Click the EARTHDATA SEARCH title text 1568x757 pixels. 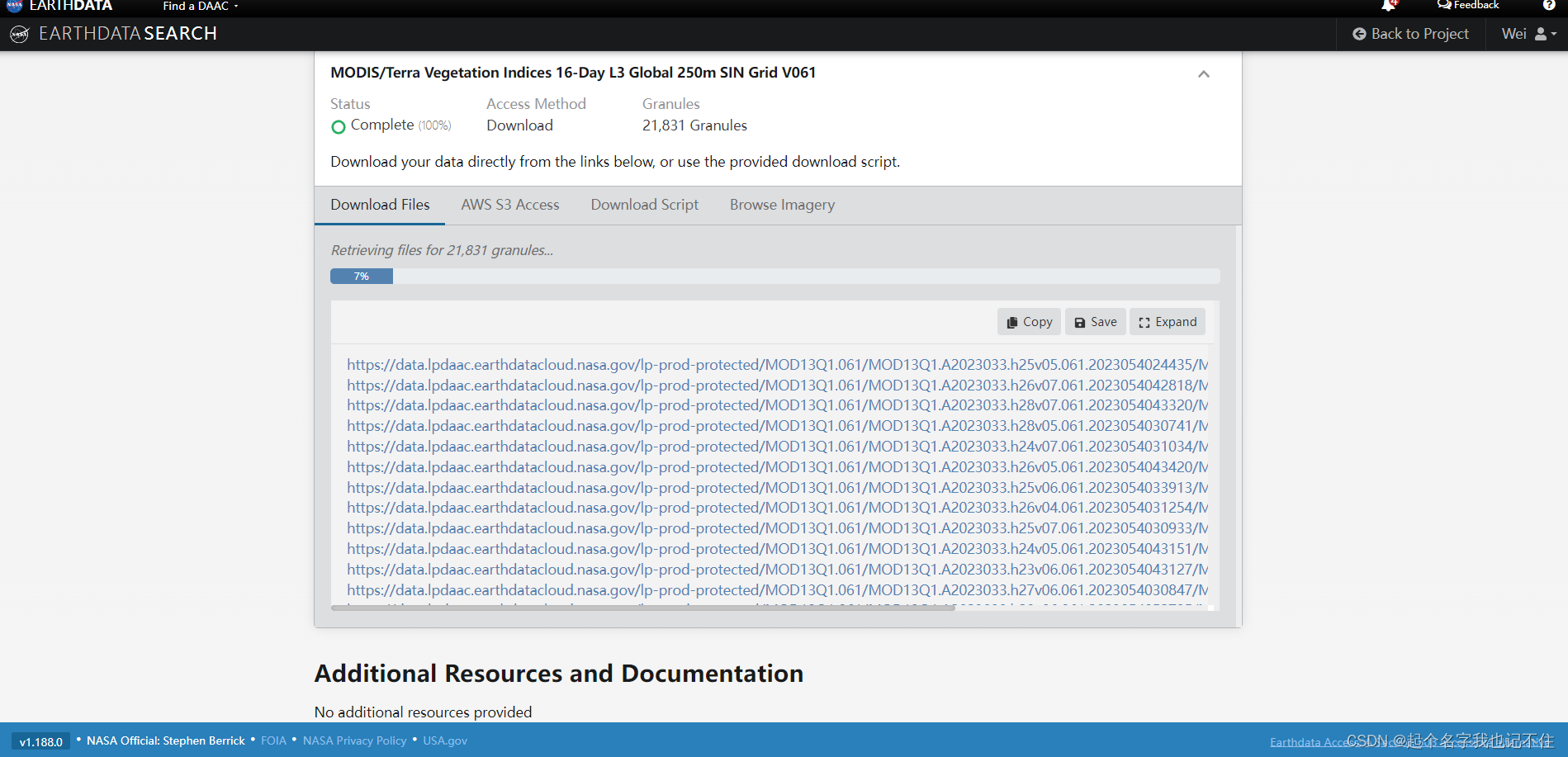(128, 34)
